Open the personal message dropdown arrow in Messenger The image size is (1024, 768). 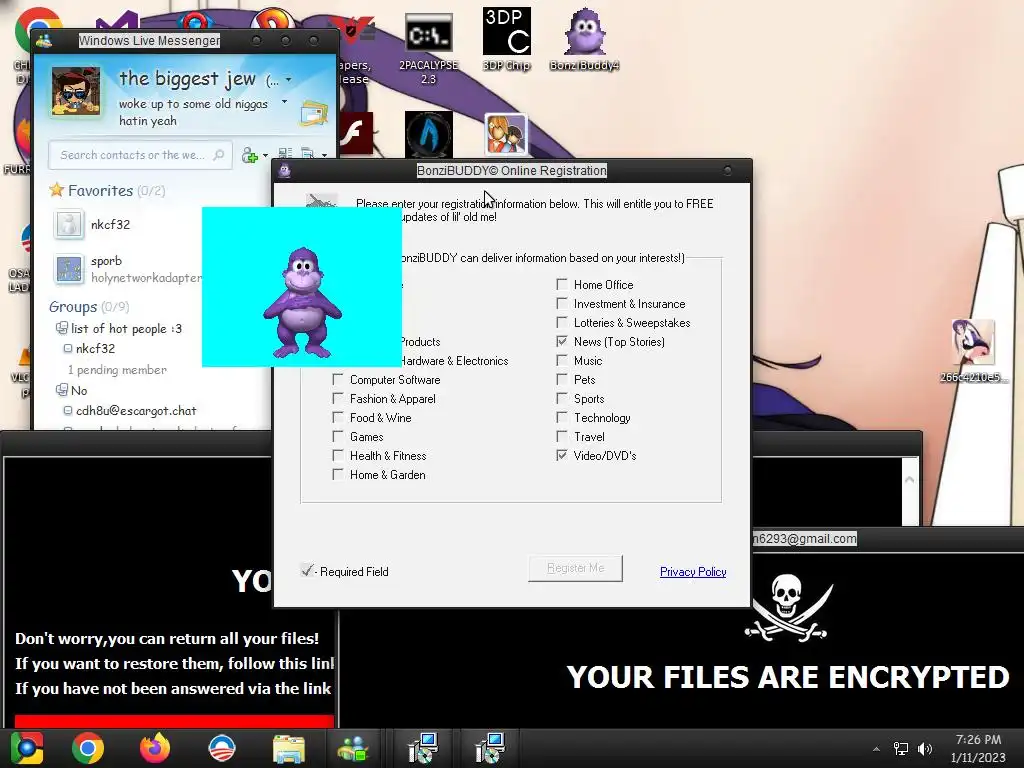[284, 102]
